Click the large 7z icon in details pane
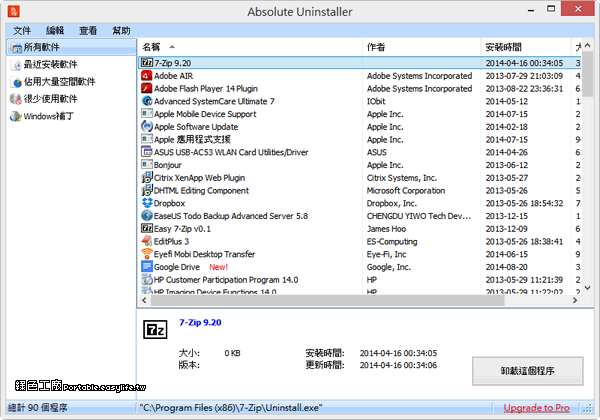Viewport: 600px width, 420px height. [155, 330]
